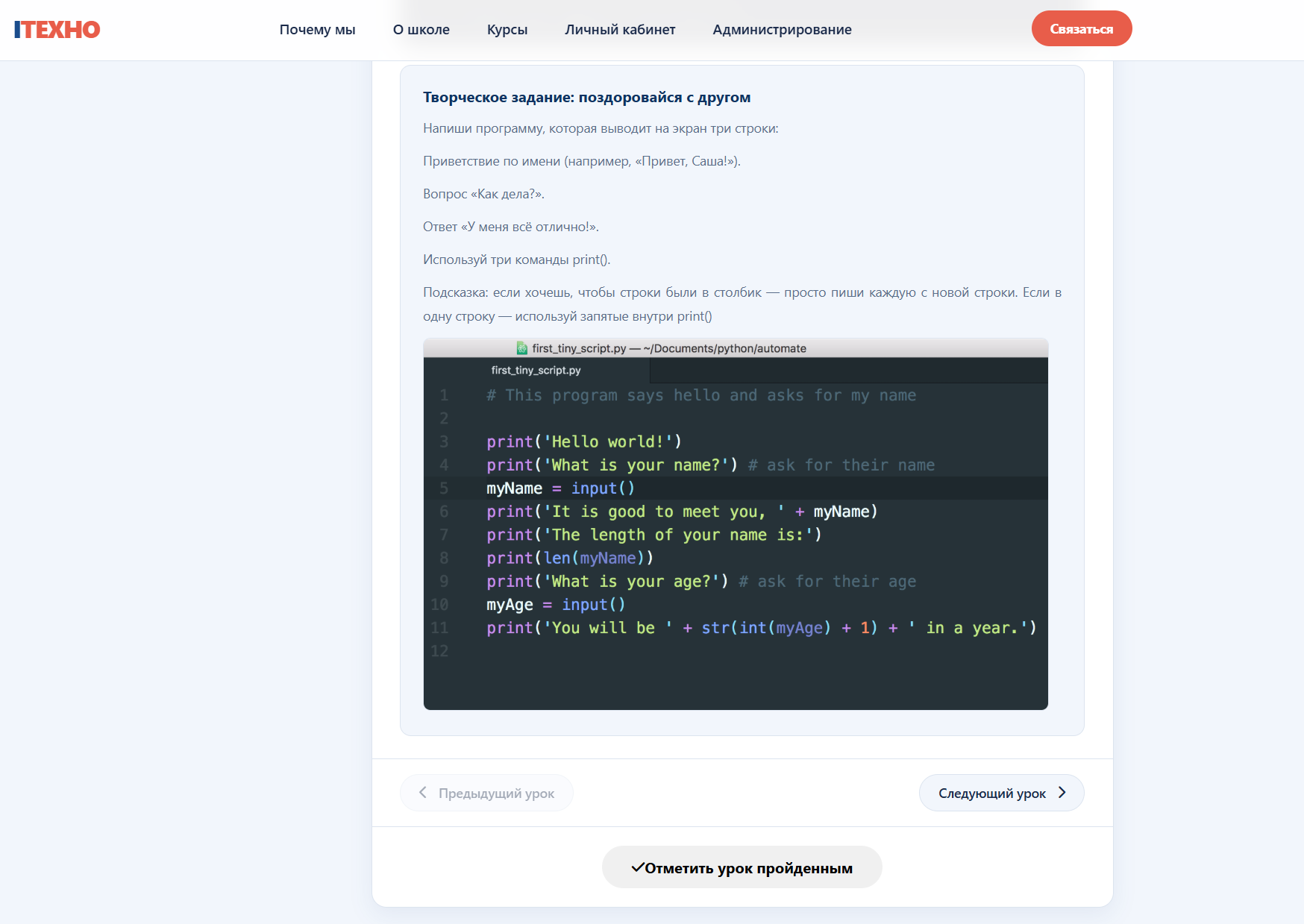Go to Предыдущий урок
The height and width of the screenshot is (924, 1304).
click(486, 793)
